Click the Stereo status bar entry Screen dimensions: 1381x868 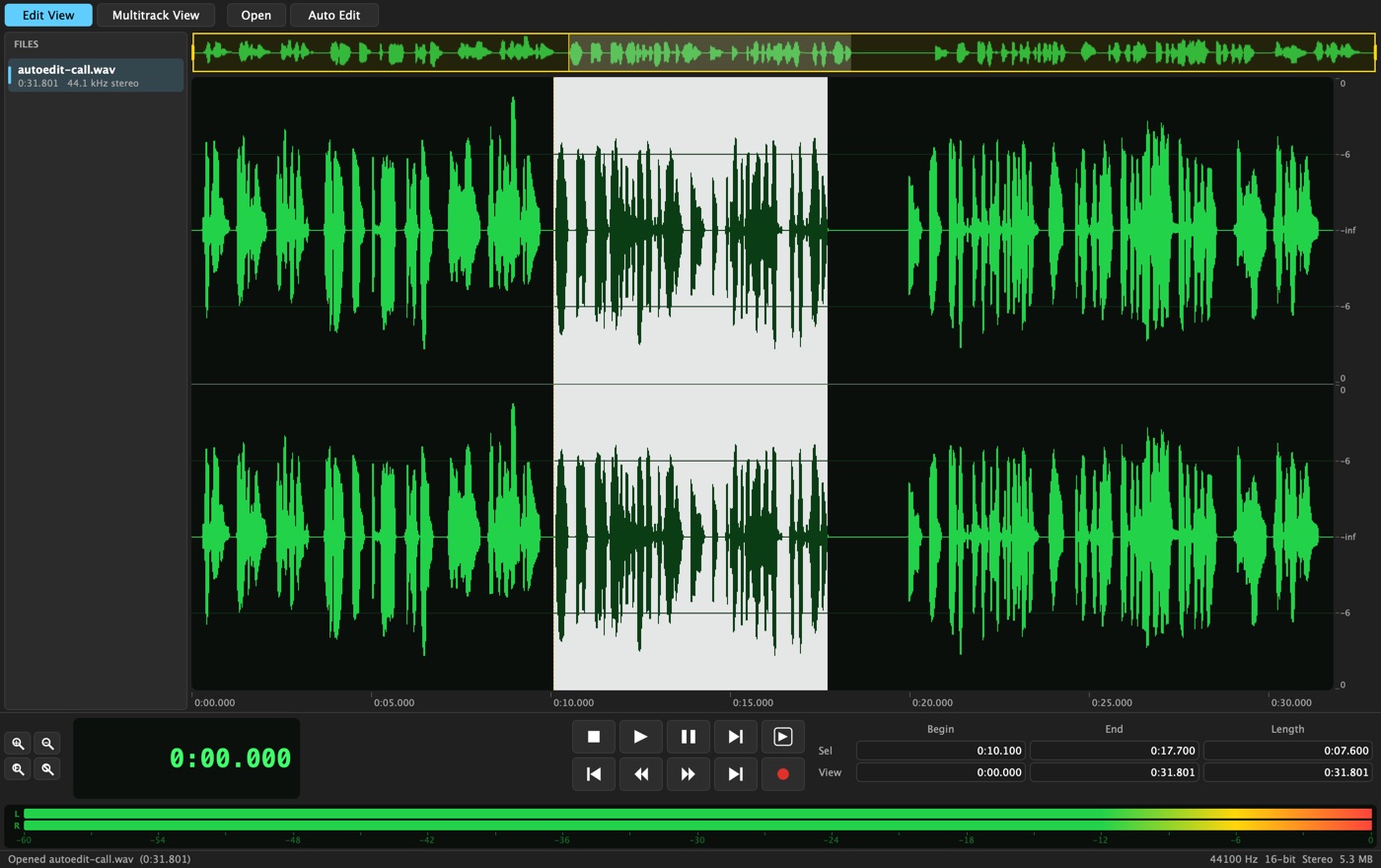1317,859
